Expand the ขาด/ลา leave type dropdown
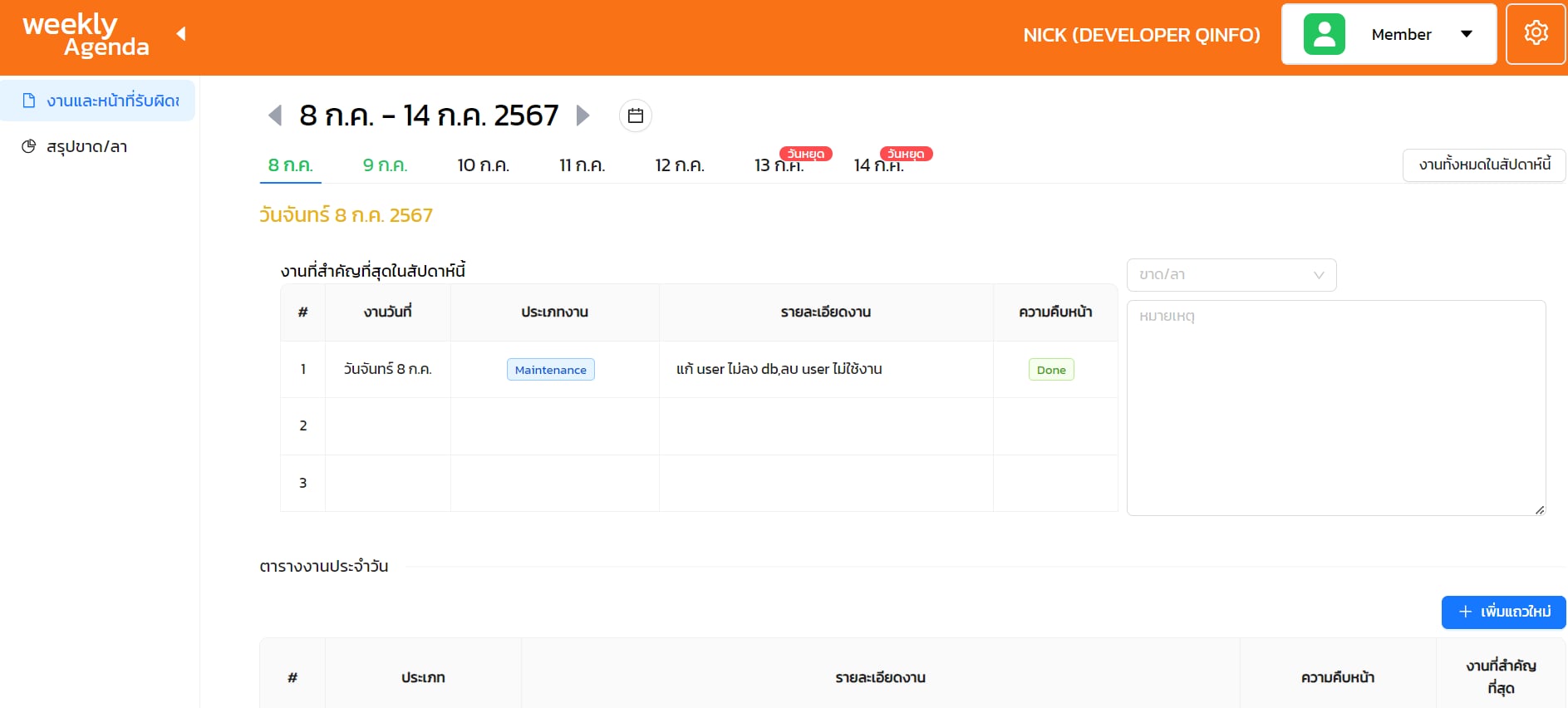 point(1231,275)
